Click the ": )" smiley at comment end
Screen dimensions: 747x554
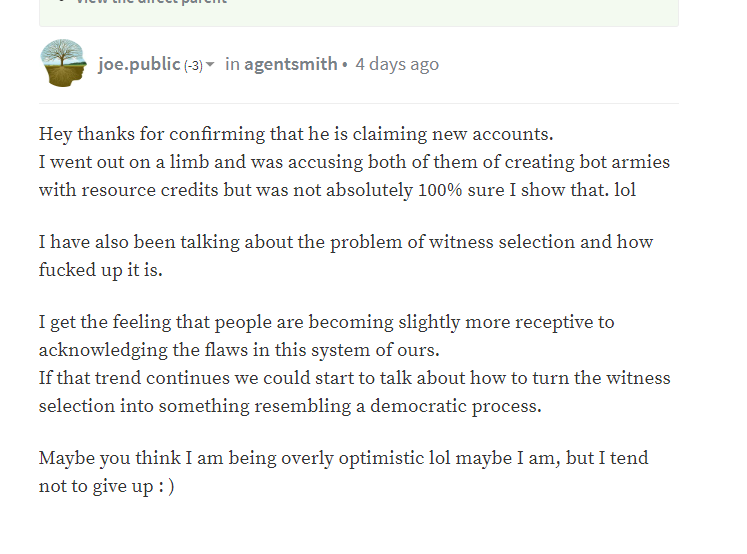[164, 486]
